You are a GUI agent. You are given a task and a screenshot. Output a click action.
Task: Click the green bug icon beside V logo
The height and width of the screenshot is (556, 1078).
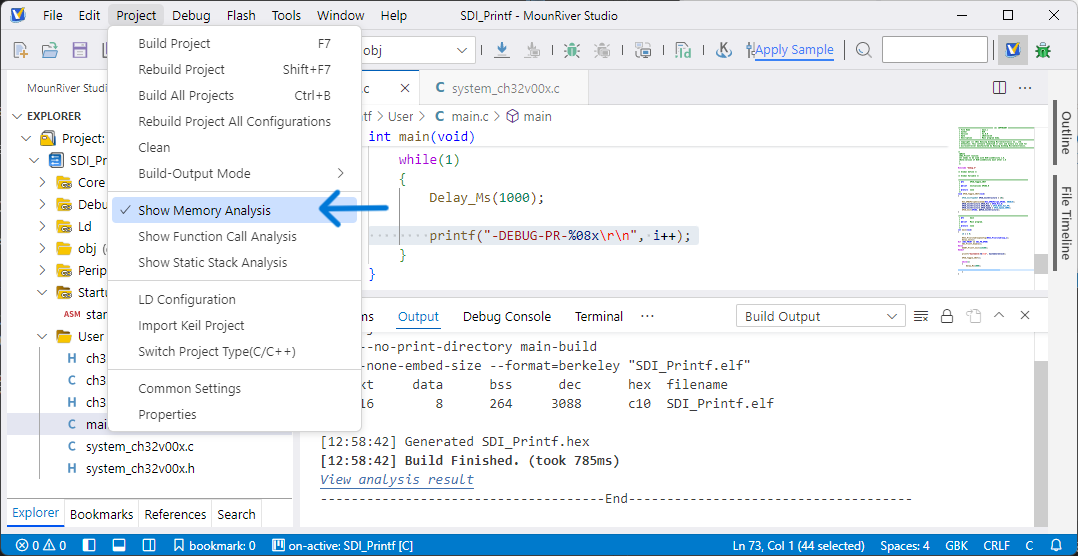(1044, 50)
